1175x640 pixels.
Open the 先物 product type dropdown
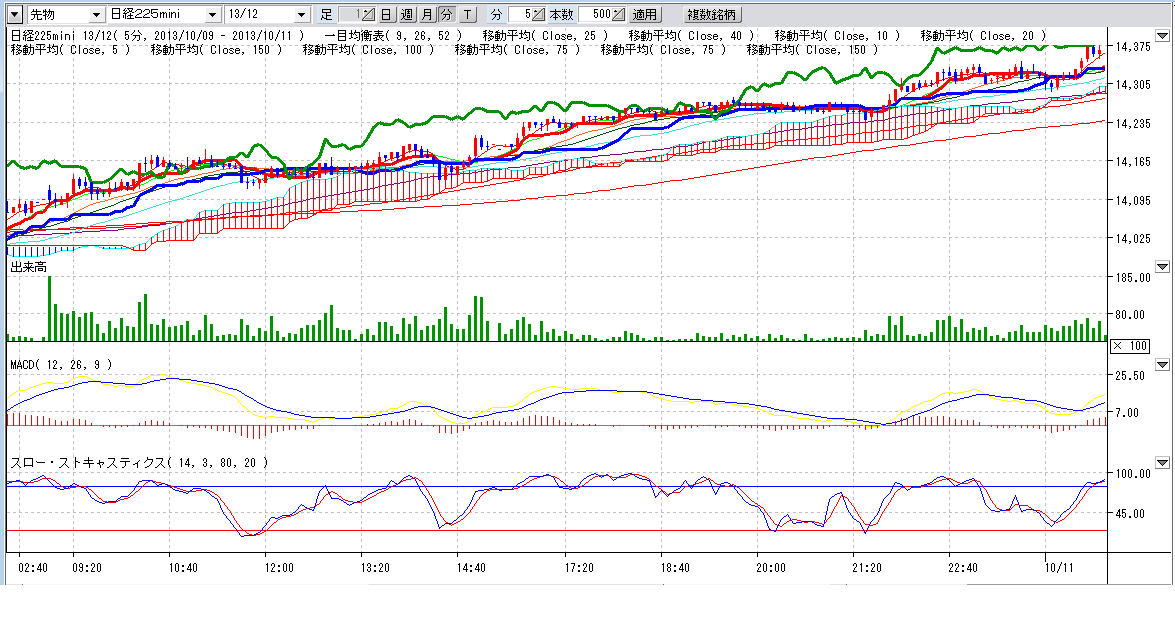click(x=96, y=15)
